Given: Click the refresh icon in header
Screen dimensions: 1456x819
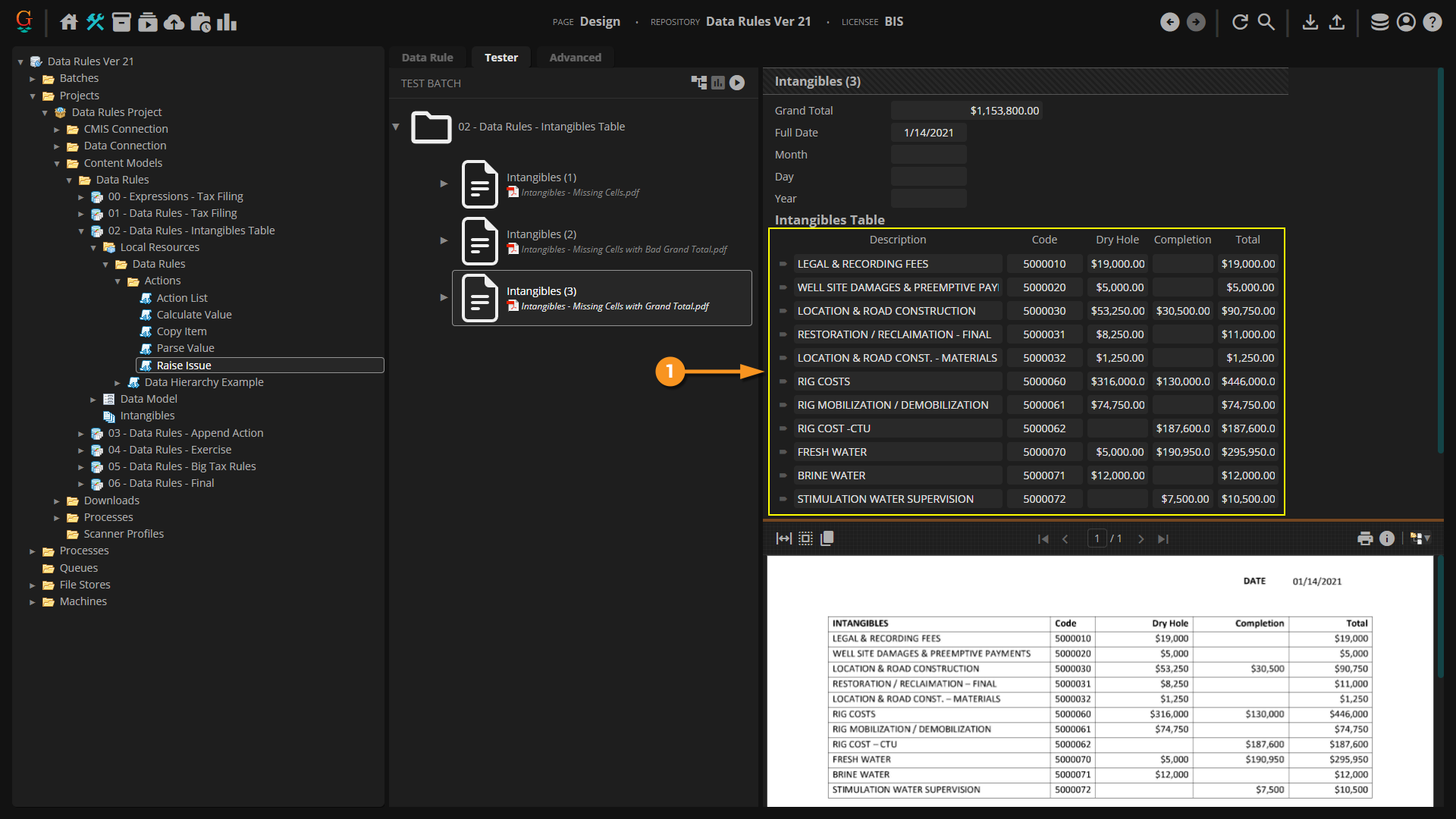Looking at the screenshot, I should coord(1240,22).
